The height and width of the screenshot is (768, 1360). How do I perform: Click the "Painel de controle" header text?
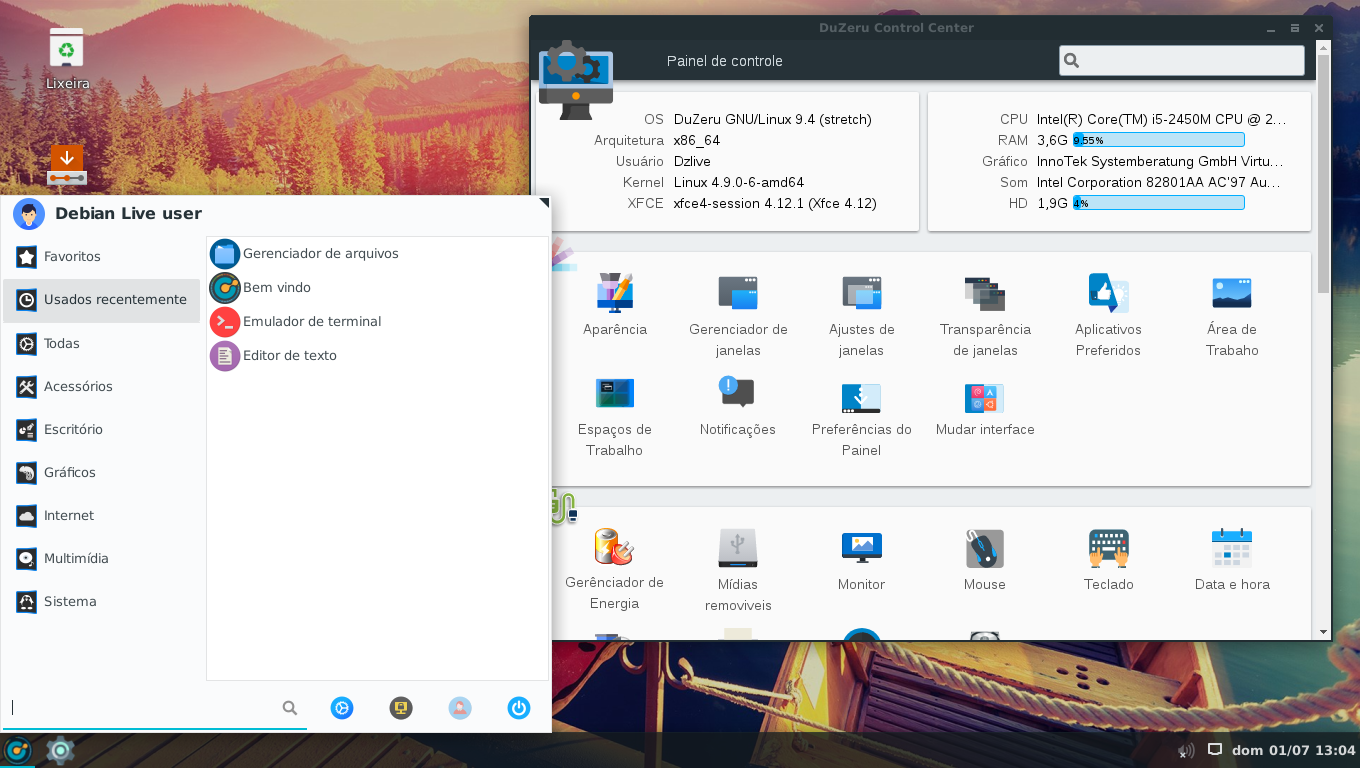point(725,61)
